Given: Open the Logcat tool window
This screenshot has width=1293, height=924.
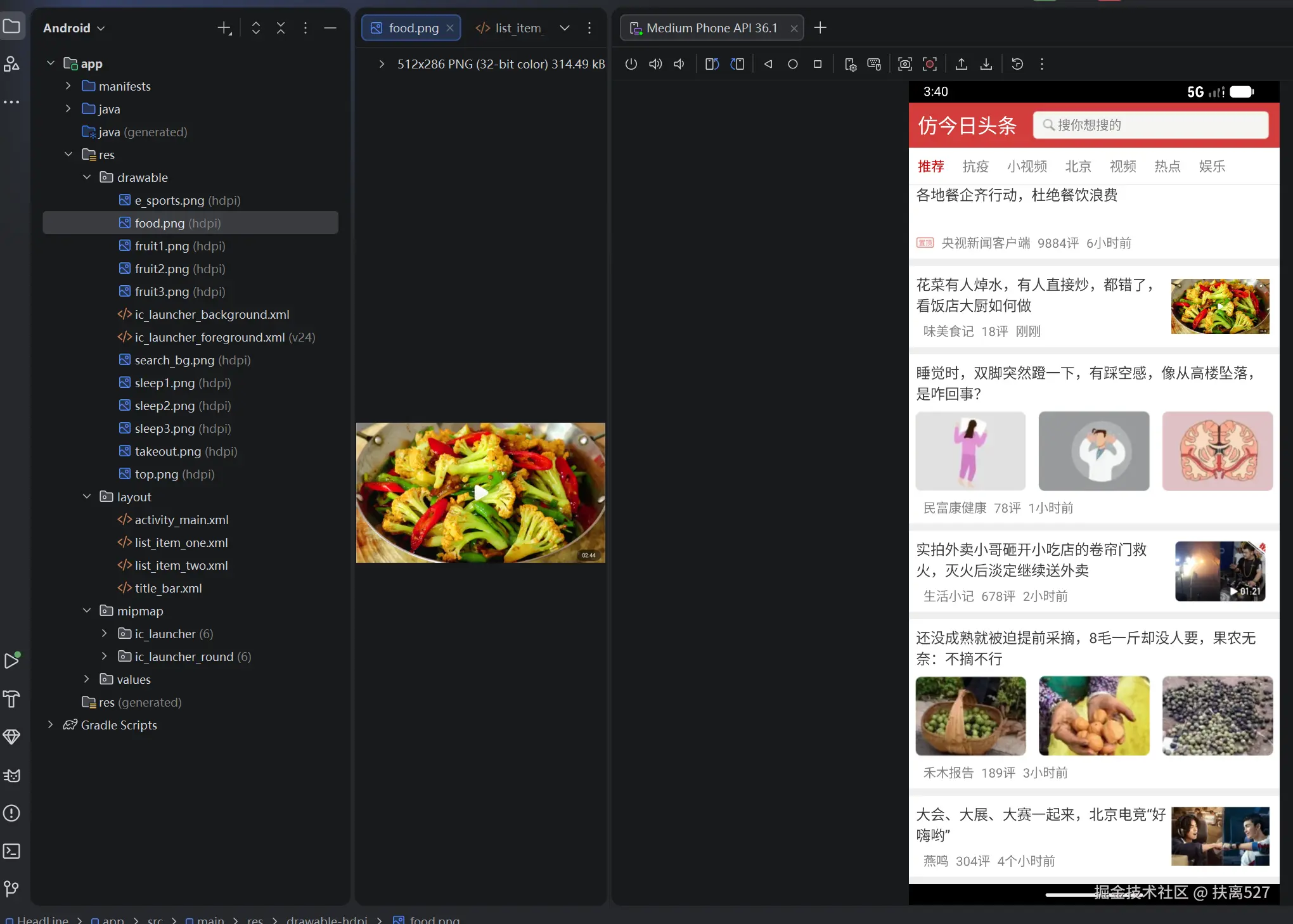Looking at the screenshot, I should click(11, 775).
